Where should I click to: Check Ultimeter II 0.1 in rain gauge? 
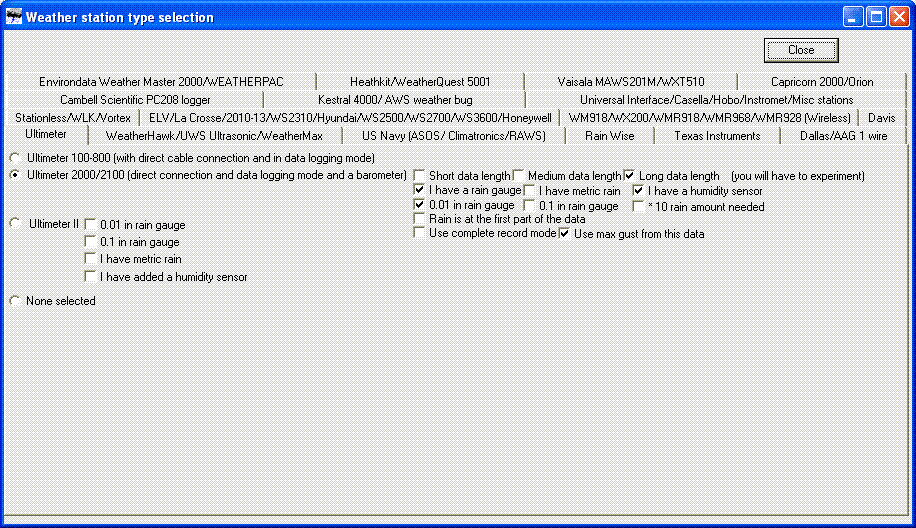pyautogui.click(x=90, y=241)
